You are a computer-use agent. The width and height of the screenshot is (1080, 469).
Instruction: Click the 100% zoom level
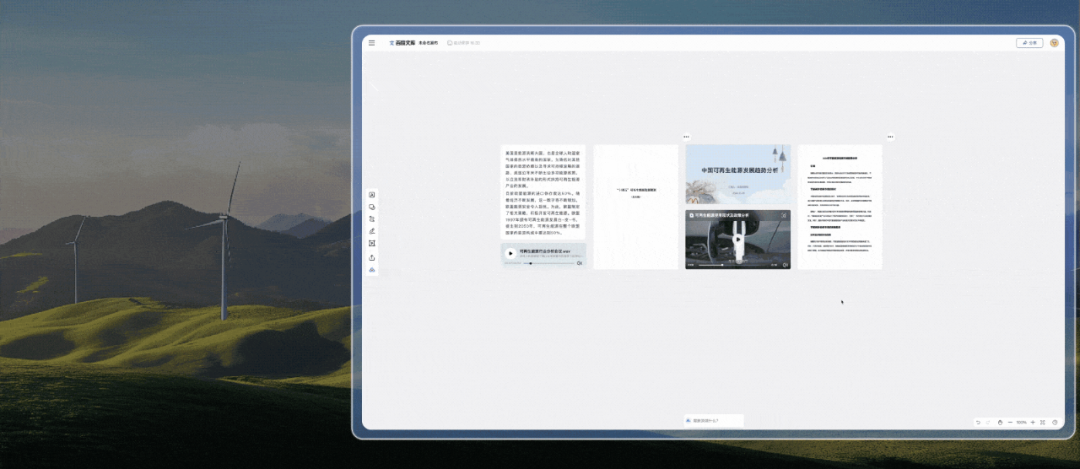point(1021,422)
